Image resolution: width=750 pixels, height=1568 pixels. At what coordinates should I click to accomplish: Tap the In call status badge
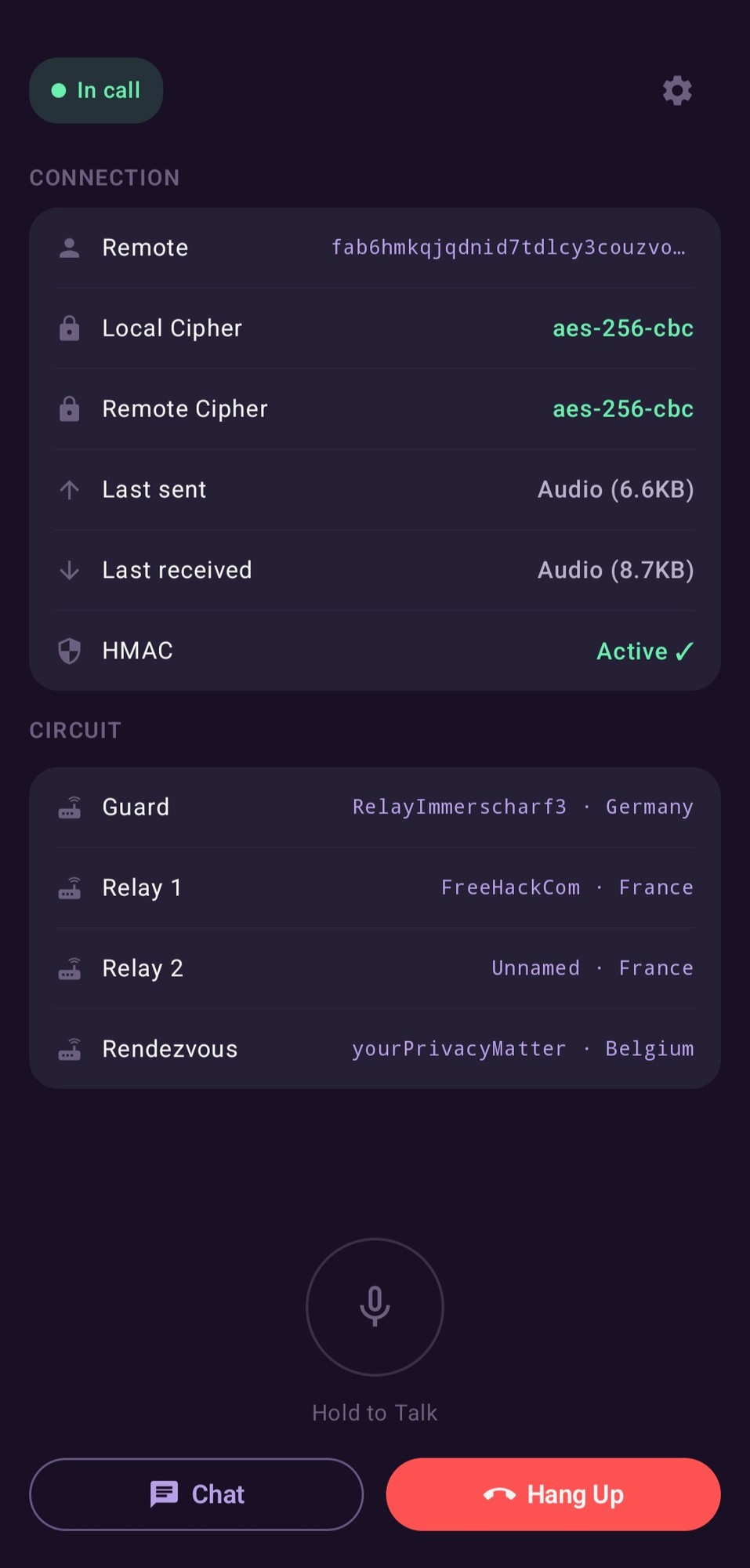[96, 91]
